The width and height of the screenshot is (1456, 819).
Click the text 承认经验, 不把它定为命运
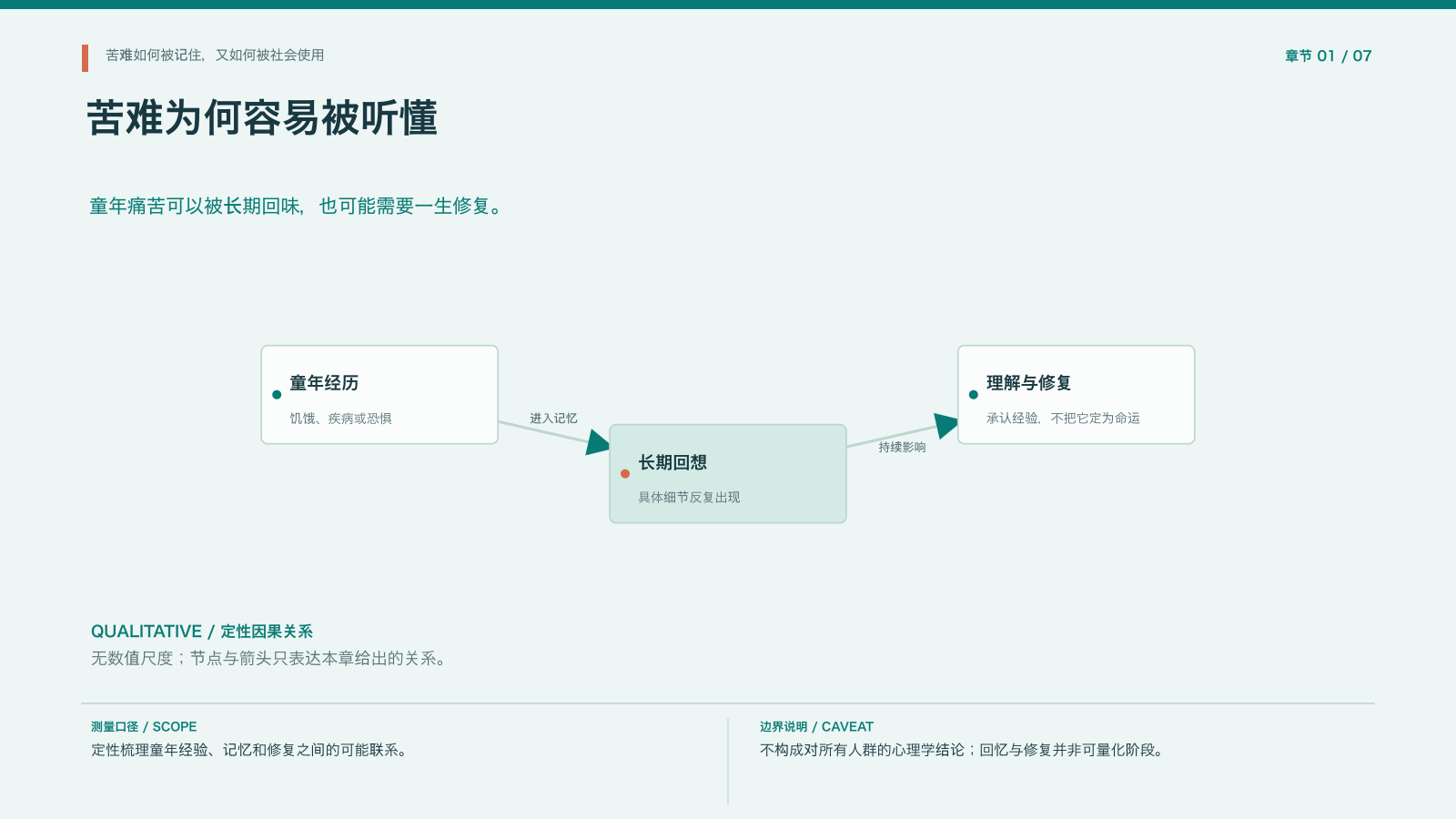(1063, 419)
